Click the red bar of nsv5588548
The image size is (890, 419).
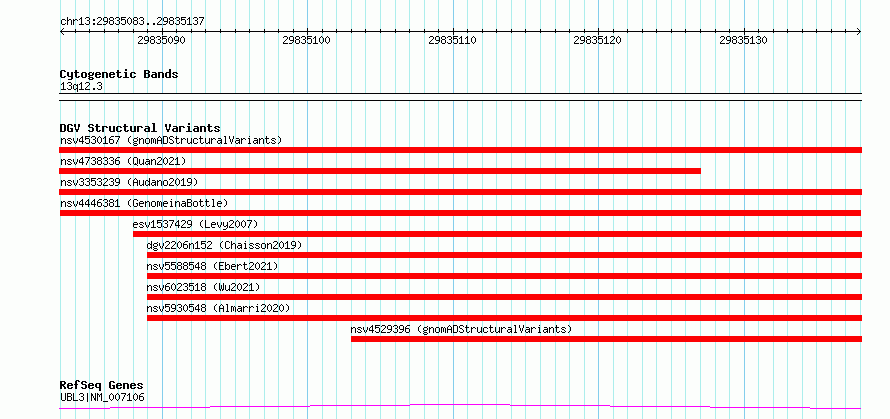pyautogui.click(x=505, y=276)
